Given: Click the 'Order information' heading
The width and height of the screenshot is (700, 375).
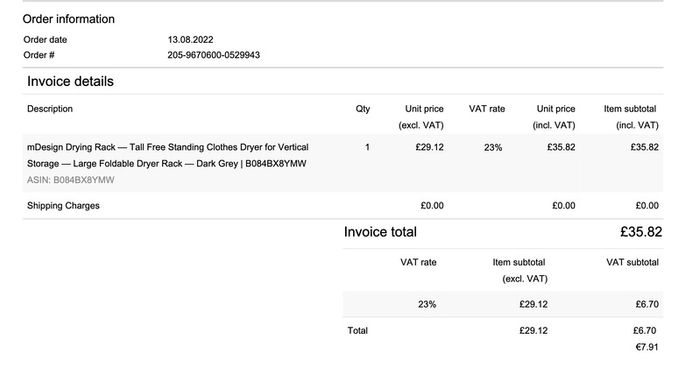Looking at the screenshot, I should click(x=69, y=19).
